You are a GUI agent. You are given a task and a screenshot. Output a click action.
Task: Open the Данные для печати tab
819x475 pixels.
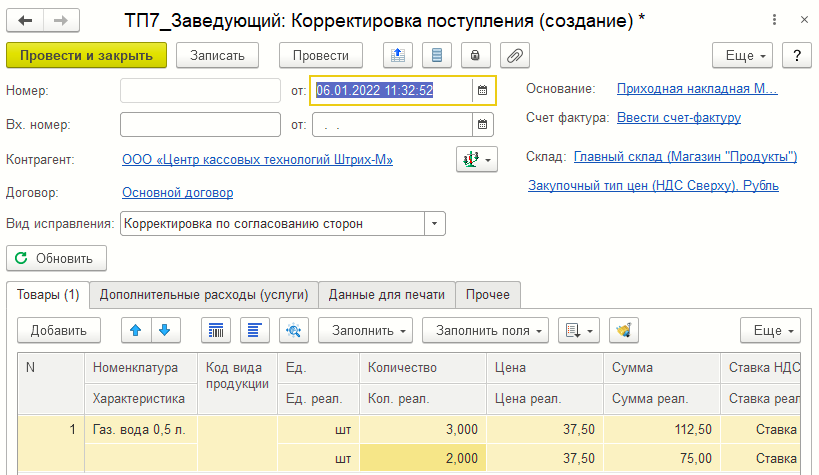387,294
